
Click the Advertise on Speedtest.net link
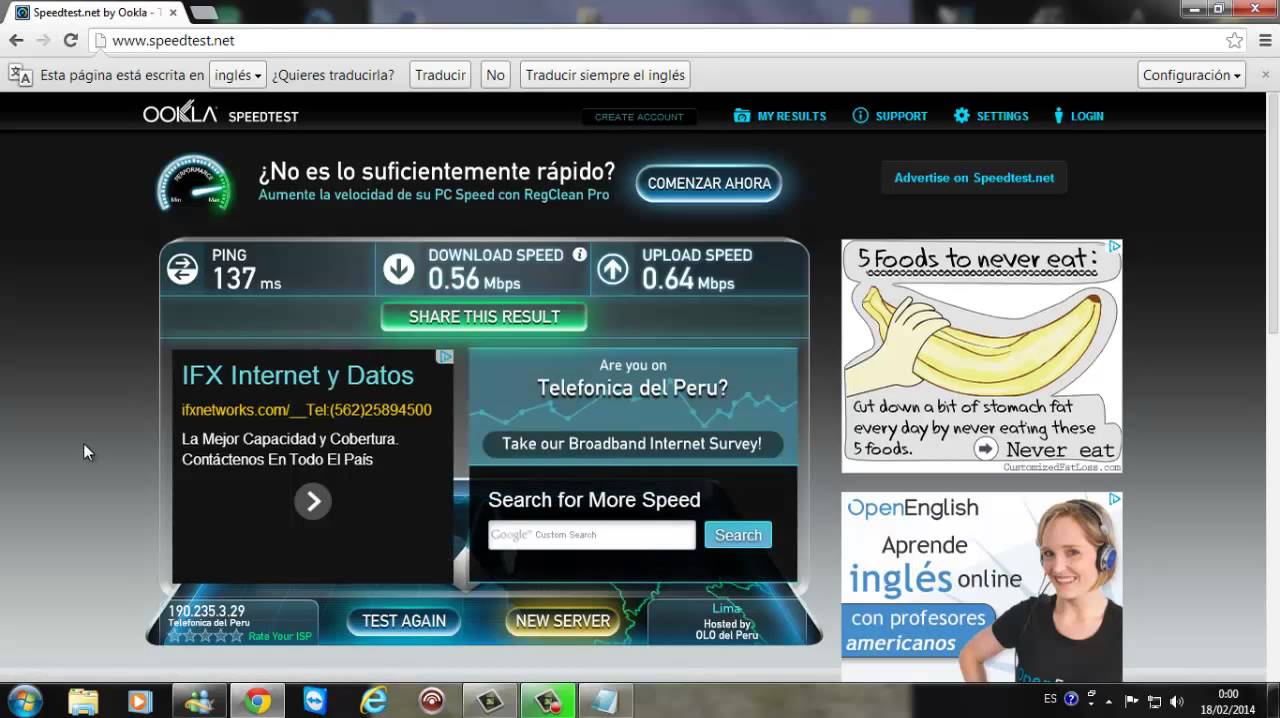[x=974, y=178]
